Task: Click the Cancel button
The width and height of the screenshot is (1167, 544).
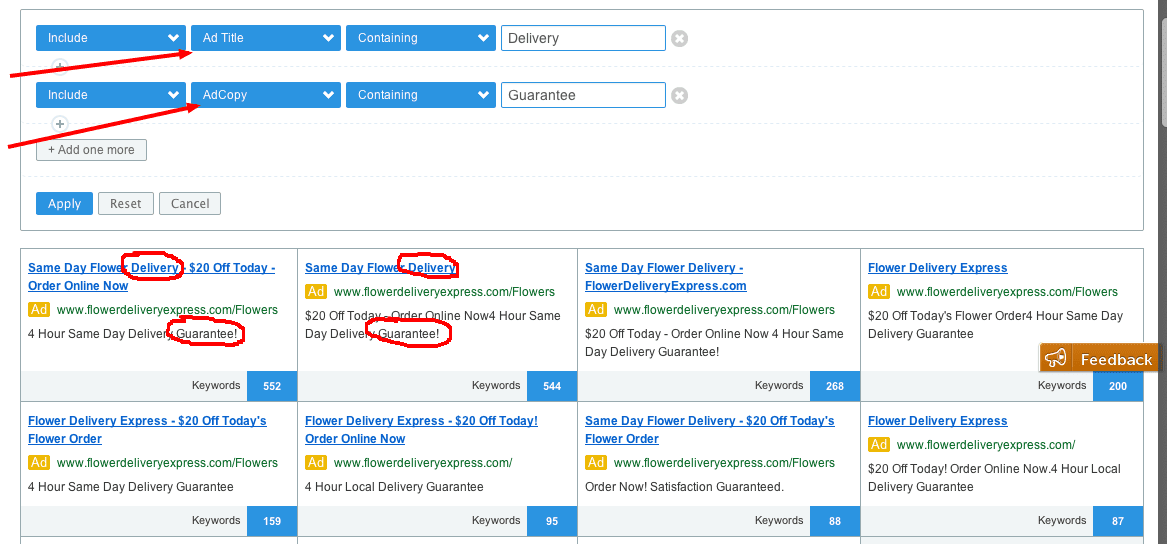Action: point(190,203)
